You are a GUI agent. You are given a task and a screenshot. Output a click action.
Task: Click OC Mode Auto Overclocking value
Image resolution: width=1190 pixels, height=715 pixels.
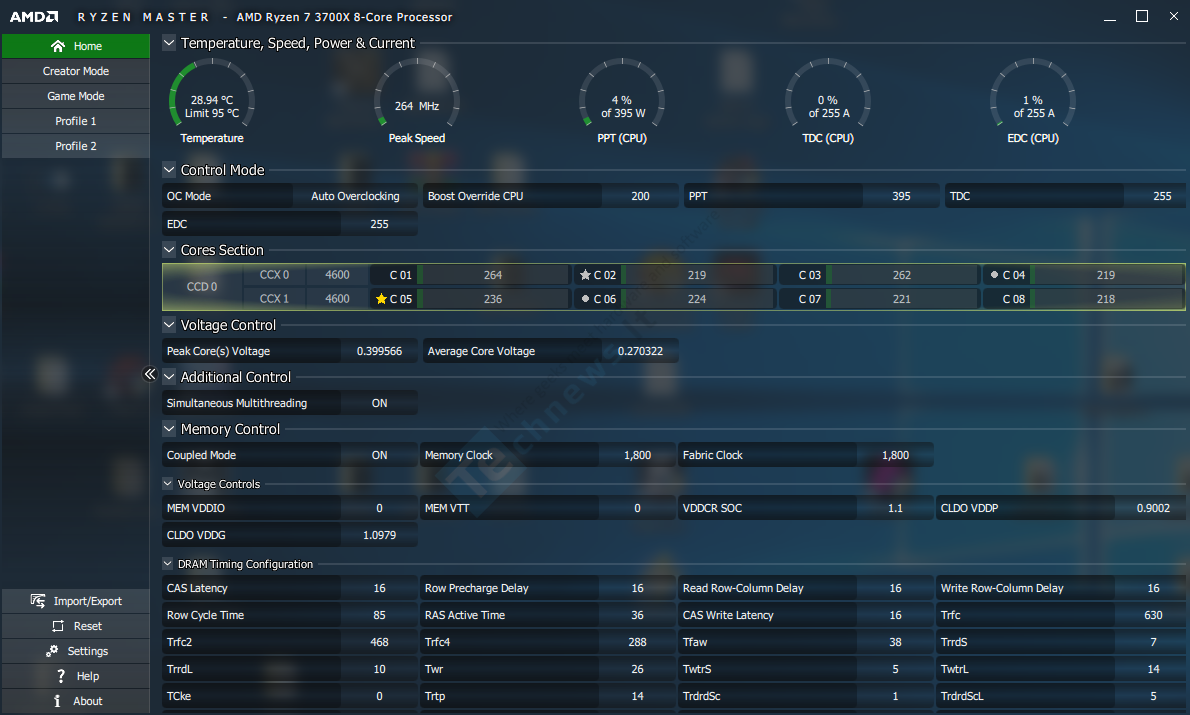(355, 196)
